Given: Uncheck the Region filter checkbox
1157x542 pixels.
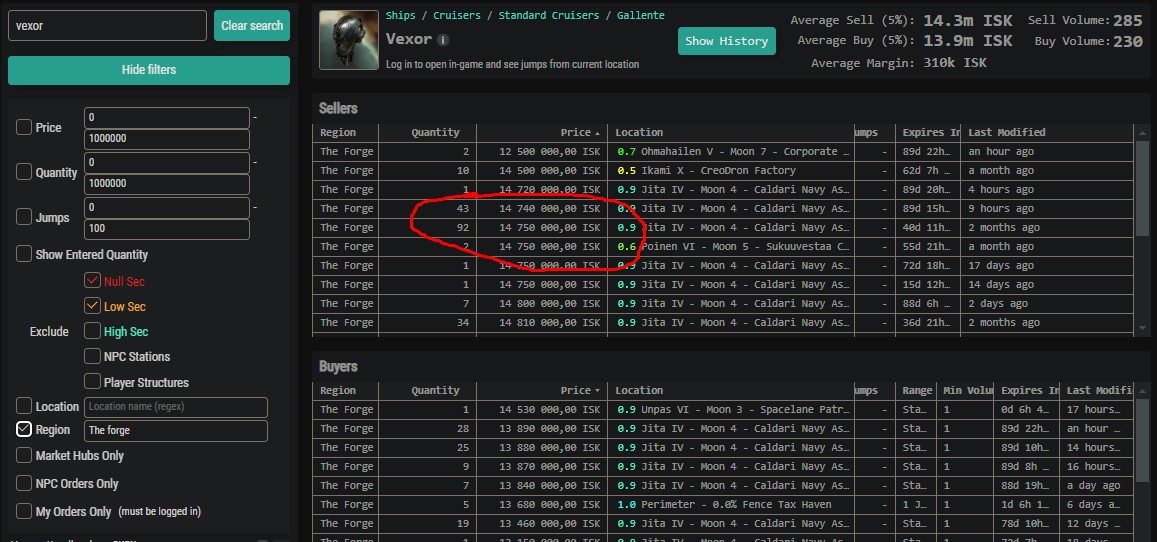Looking at the screenshot, I should coord(24,429).
